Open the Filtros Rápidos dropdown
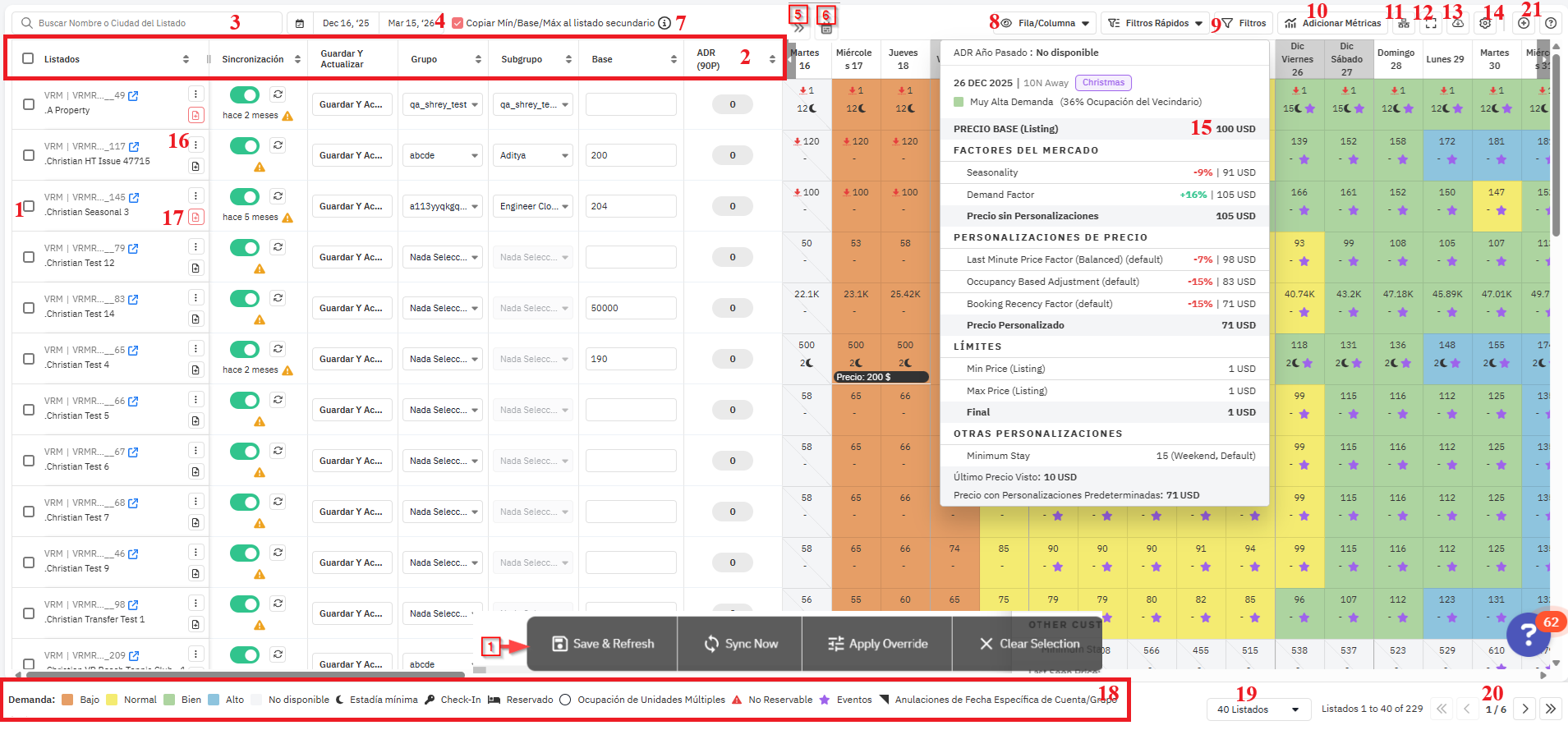Screen dimensions: 1568x730 coord(1156,23)
